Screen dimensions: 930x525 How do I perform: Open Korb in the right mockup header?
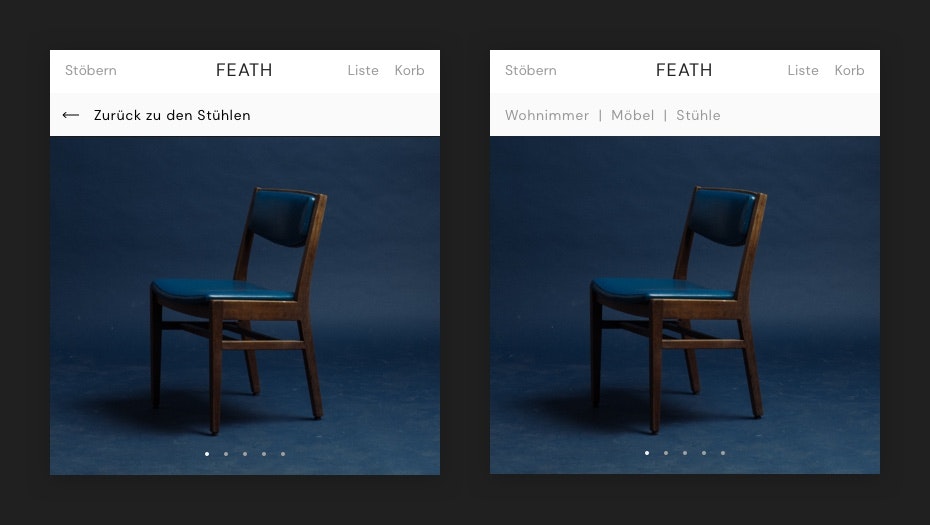click(850, 70)
